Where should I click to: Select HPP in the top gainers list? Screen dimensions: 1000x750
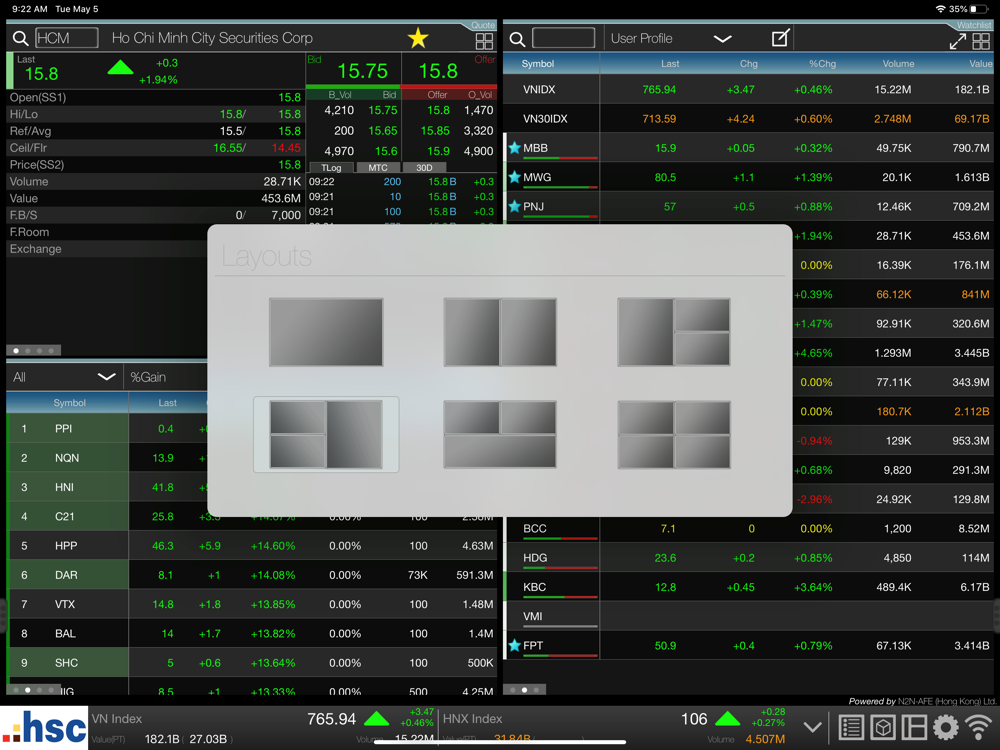(x=251, y=546)
